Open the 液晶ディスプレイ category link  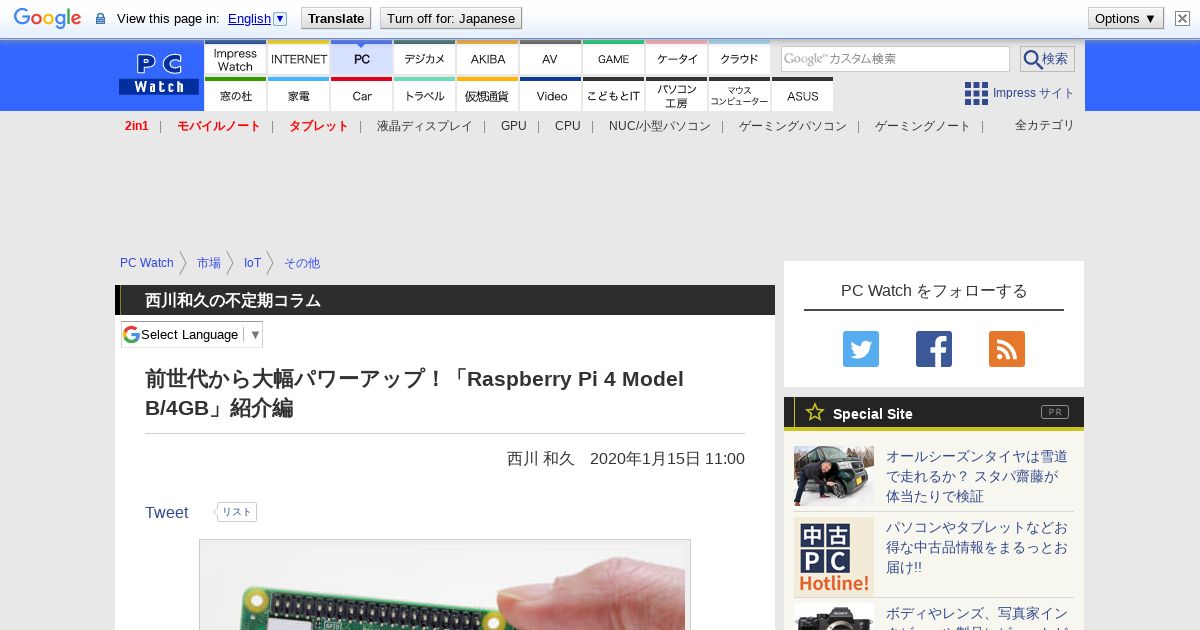424,126
